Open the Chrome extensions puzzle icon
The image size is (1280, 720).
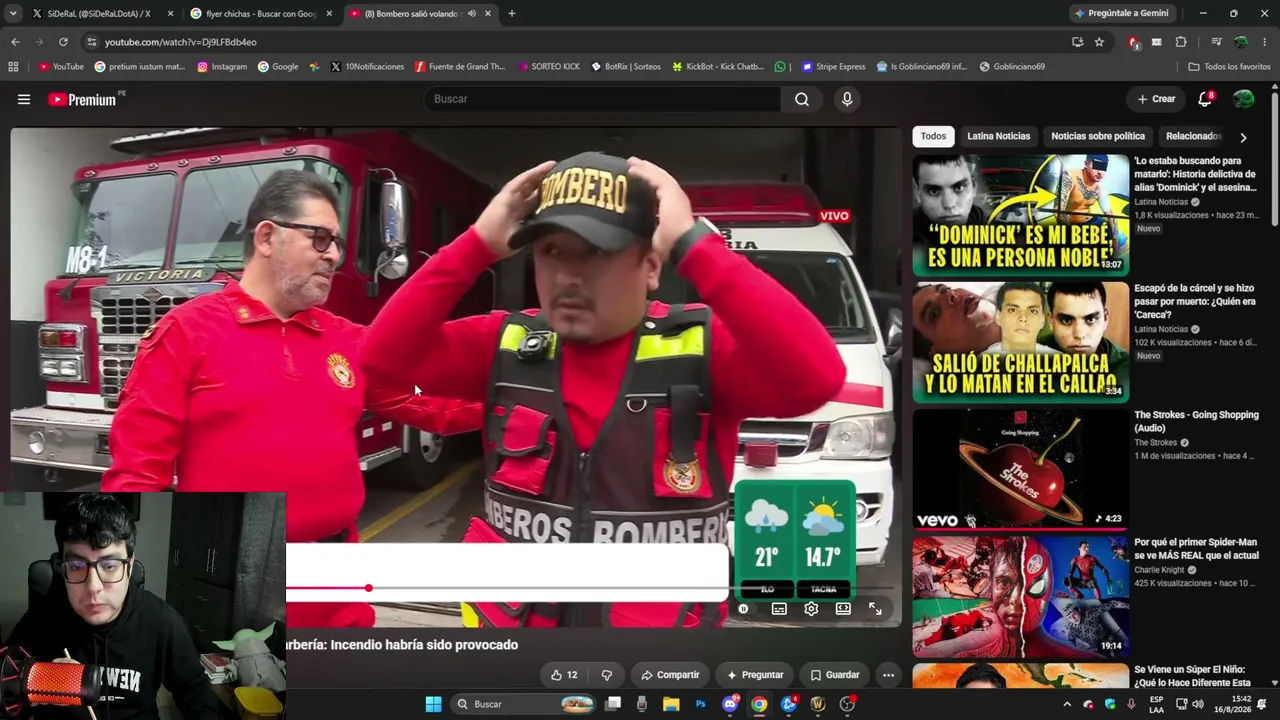coord(1181,42)
